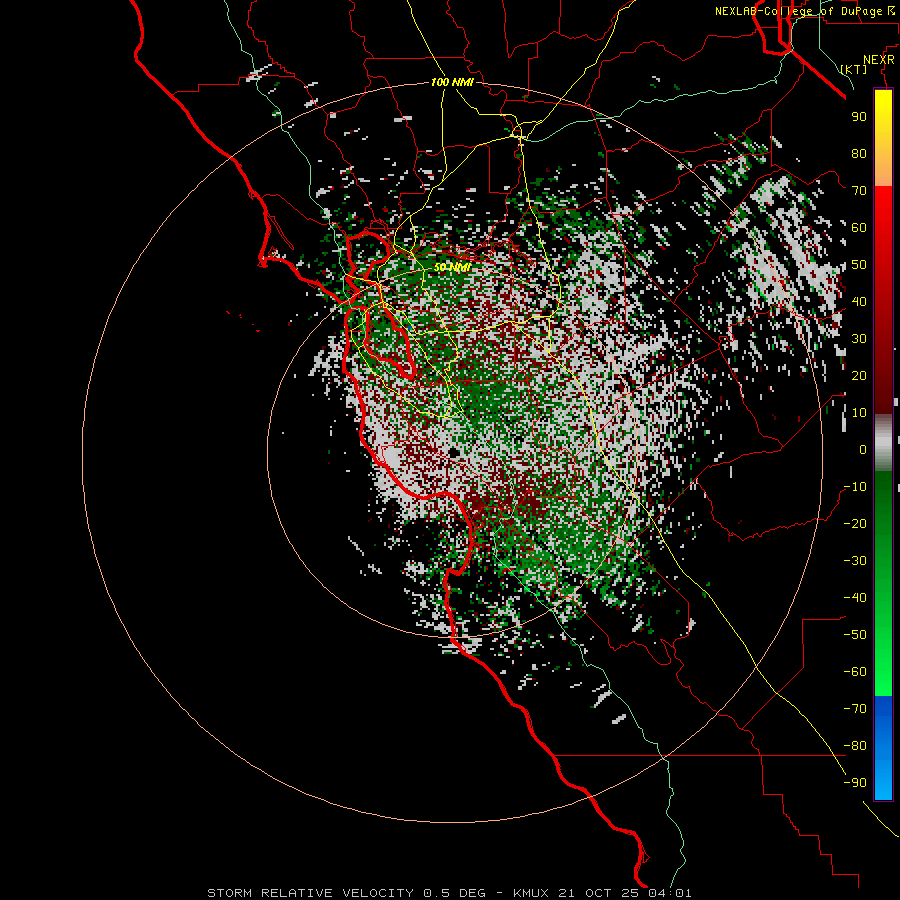This screenshot has height=900, width=900.
Task: Select the dark green segment of color bar
Action: [883, 505]
